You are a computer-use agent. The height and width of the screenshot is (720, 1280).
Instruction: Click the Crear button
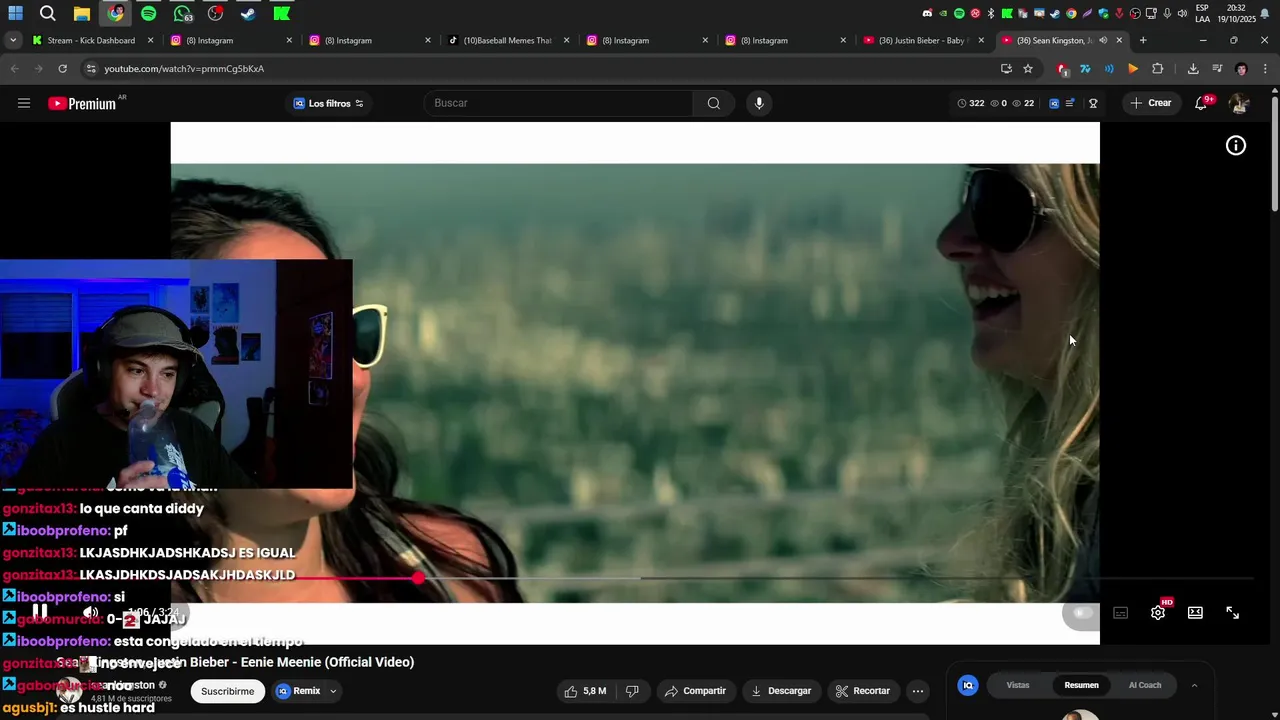click(1150, 103)
